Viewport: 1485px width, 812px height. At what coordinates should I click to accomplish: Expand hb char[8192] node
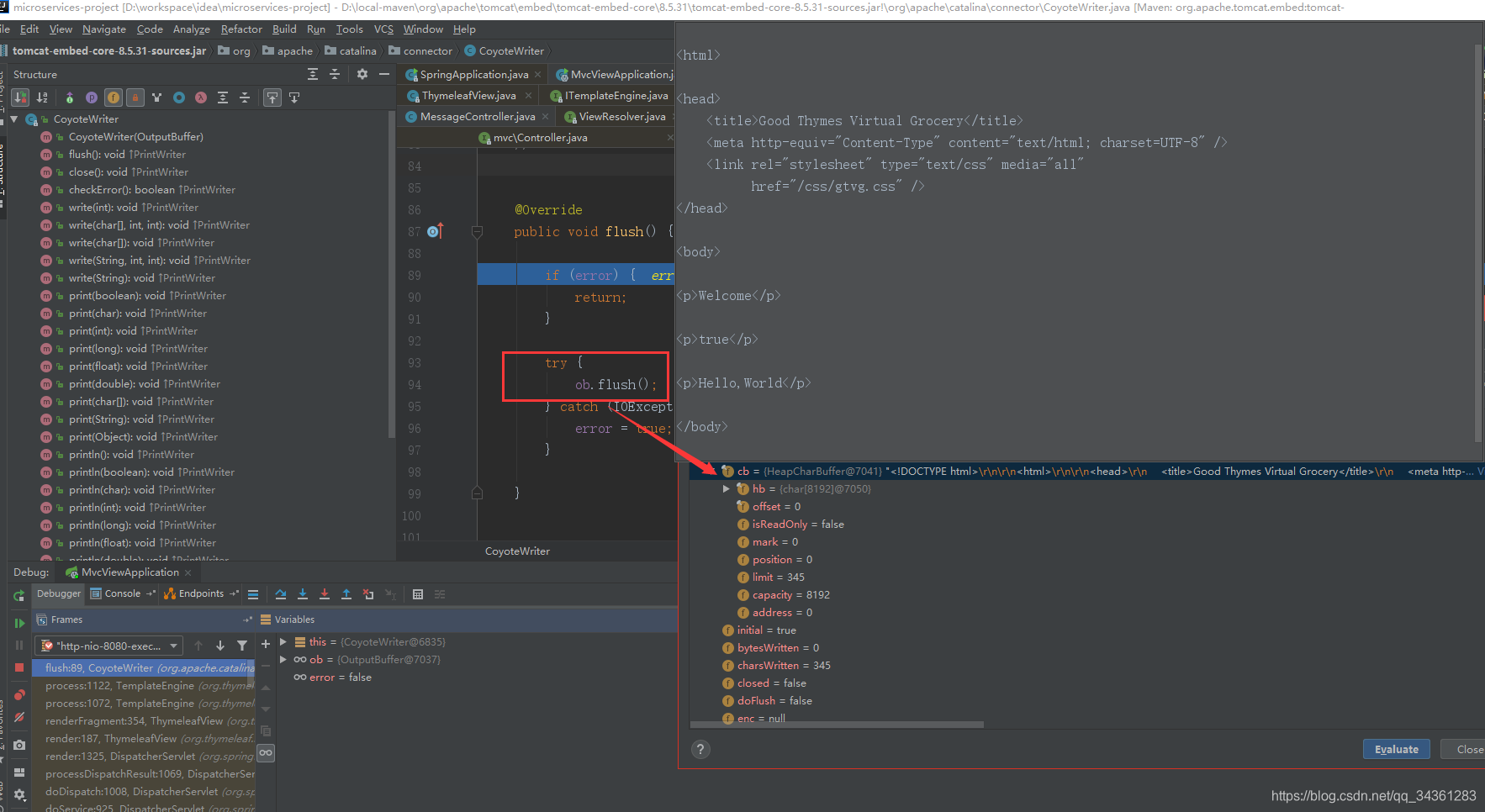pyautogui.click(x=727, y=488)
